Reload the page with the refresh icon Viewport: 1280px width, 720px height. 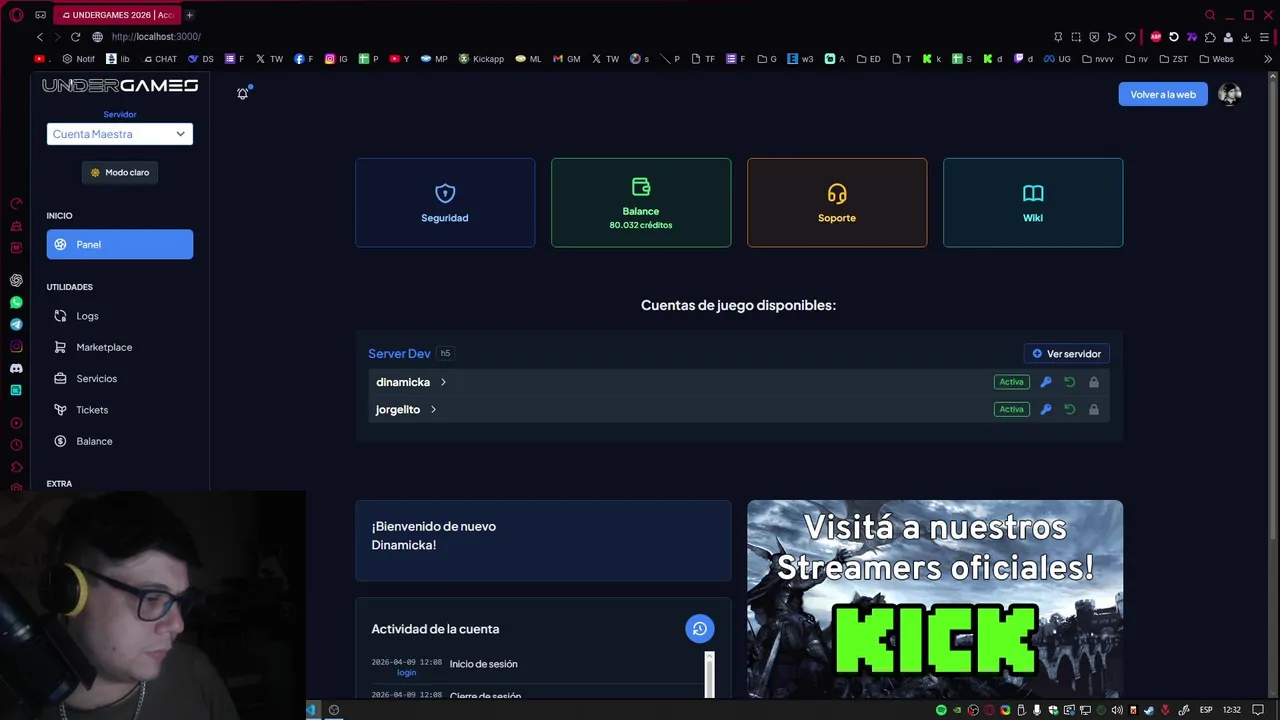pyautogui.click(x=75, y=37)
